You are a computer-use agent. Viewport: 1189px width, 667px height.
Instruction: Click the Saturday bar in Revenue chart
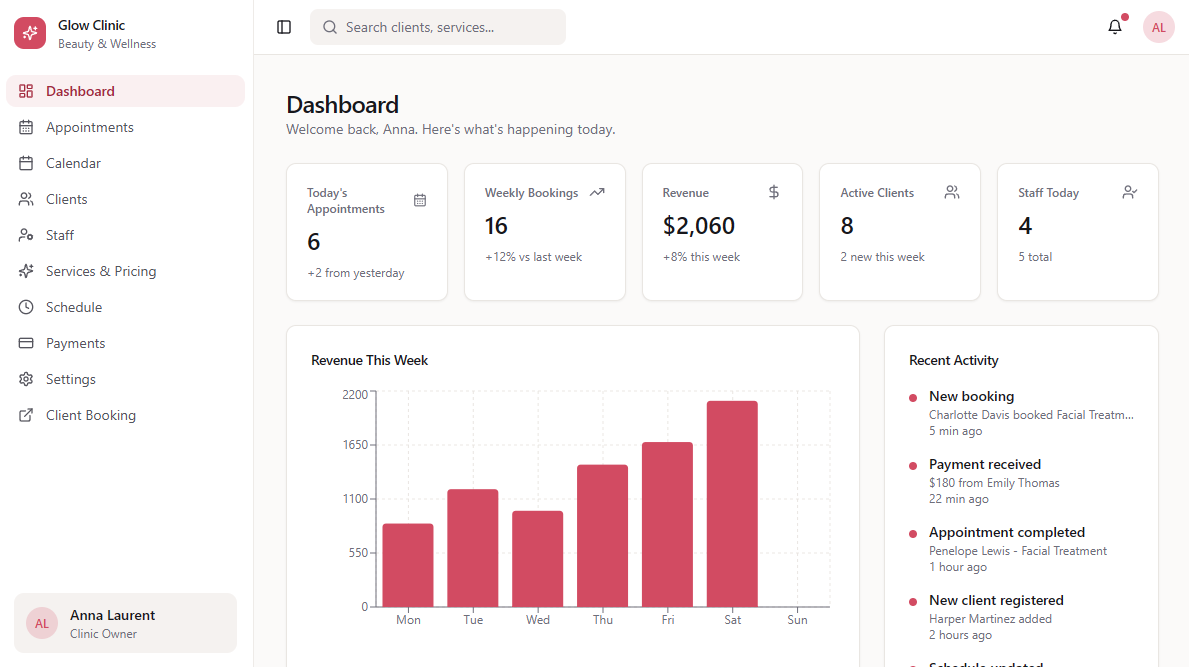click(732, 500)
